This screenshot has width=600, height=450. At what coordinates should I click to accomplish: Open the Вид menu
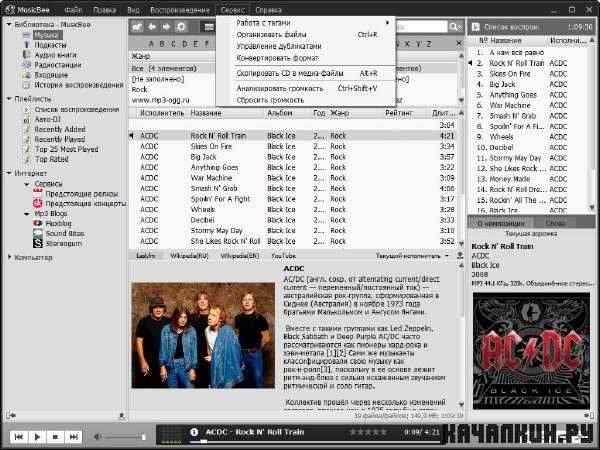coord(133,10)
